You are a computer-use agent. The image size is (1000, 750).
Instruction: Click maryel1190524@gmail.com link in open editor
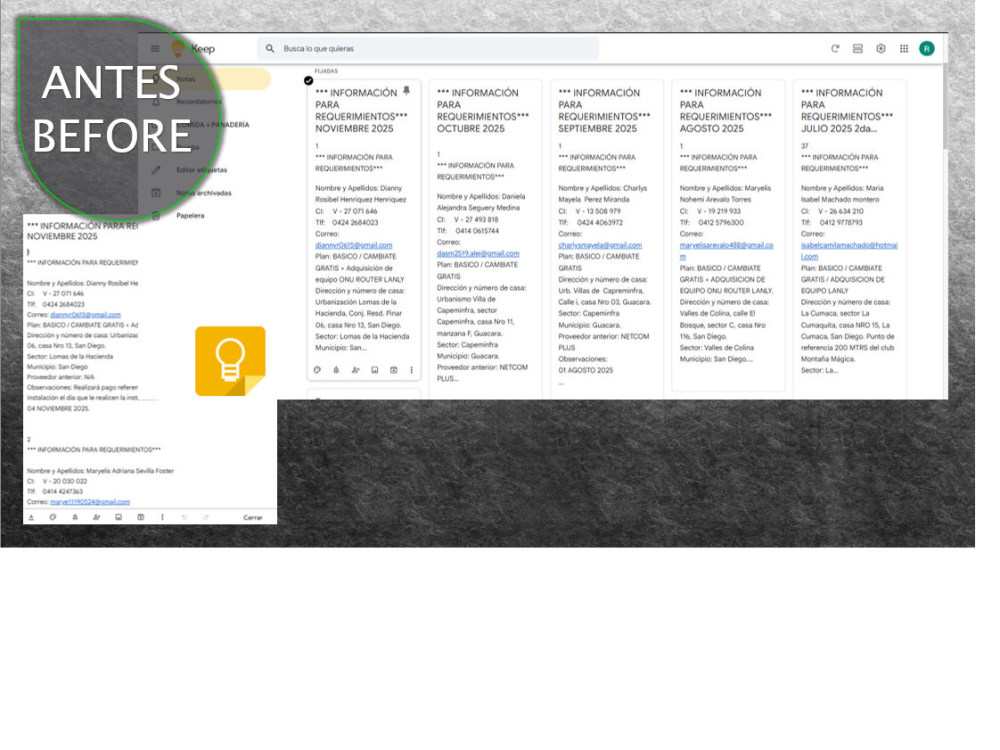click(90, 502)
